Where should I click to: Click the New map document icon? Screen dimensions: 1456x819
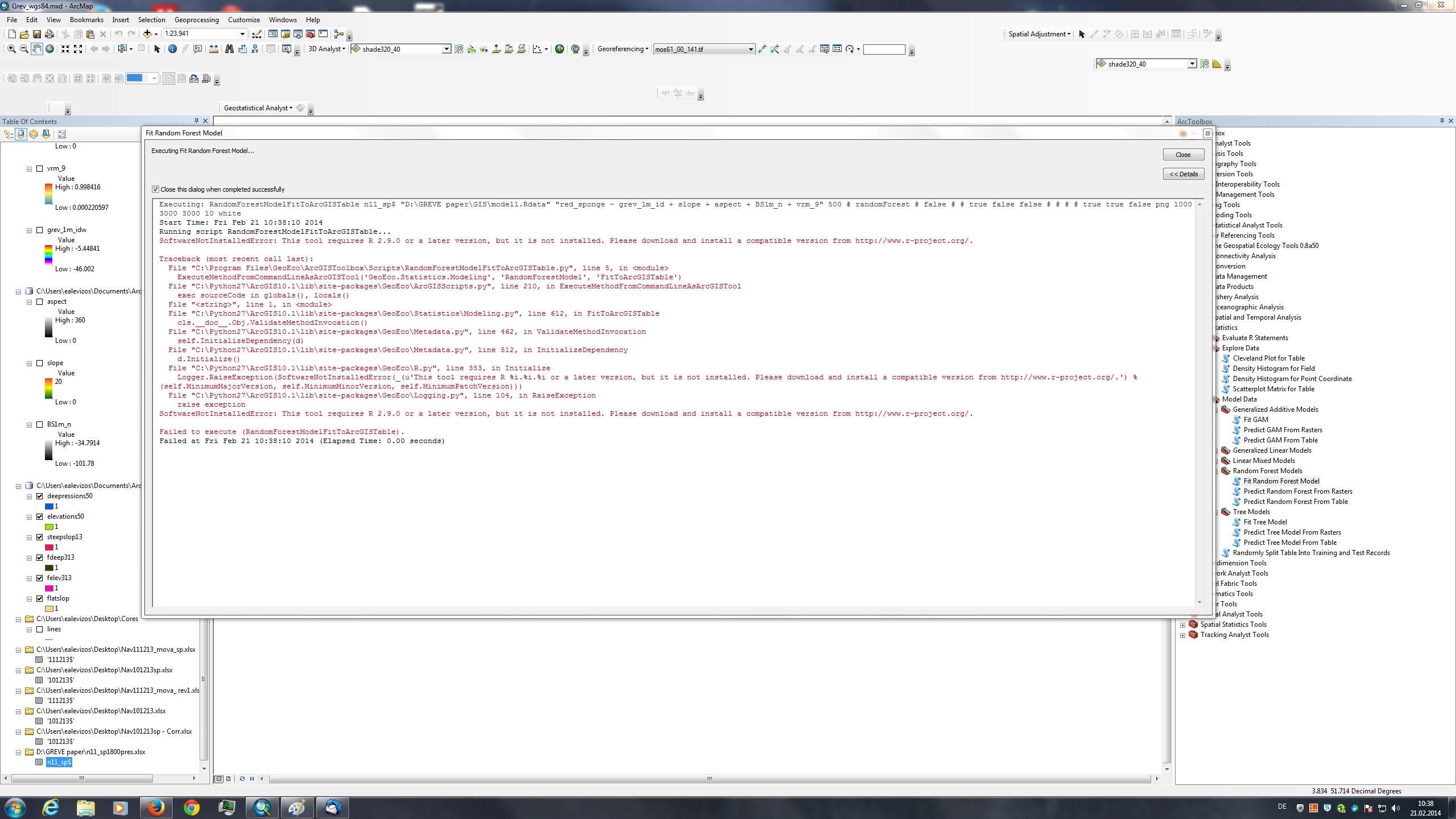coord(11,34)
